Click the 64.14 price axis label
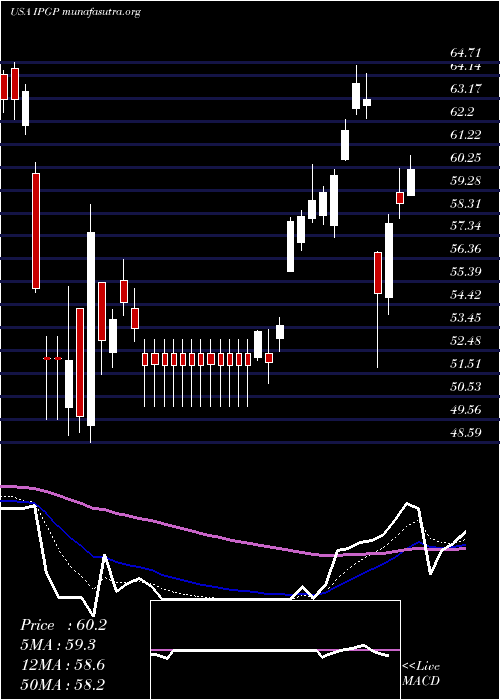Viewport: 500px width, 700px height. (x=466, y=67)
